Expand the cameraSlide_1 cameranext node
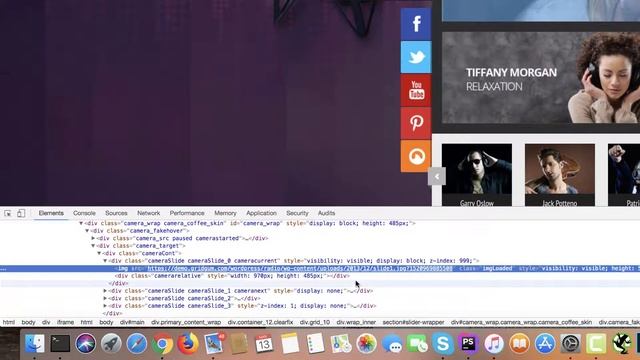Image resolution: width=640 pixels, height=360 pixels. [x=105, y=291]
